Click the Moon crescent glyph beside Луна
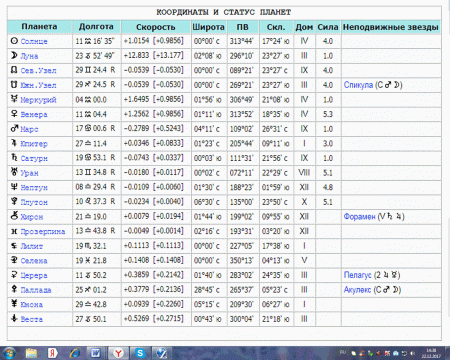The width and height of the screenshot is (450, 360). pos(14,55)
